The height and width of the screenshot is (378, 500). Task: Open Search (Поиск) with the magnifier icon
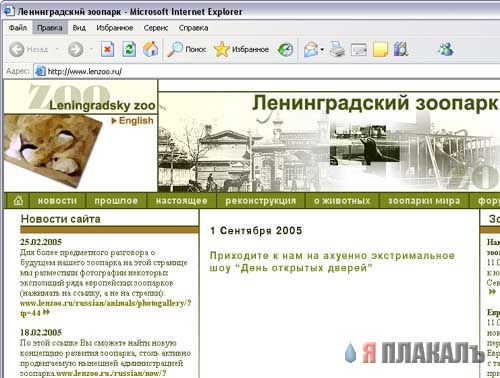click(x=187, y=49)
